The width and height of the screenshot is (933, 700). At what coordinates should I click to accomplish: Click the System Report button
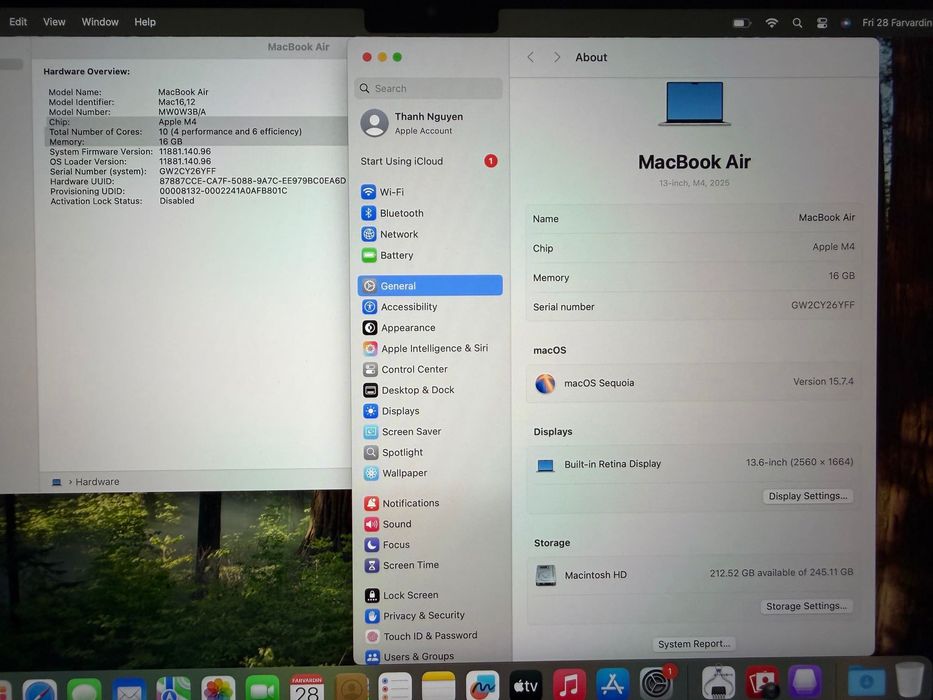[694, 643]
